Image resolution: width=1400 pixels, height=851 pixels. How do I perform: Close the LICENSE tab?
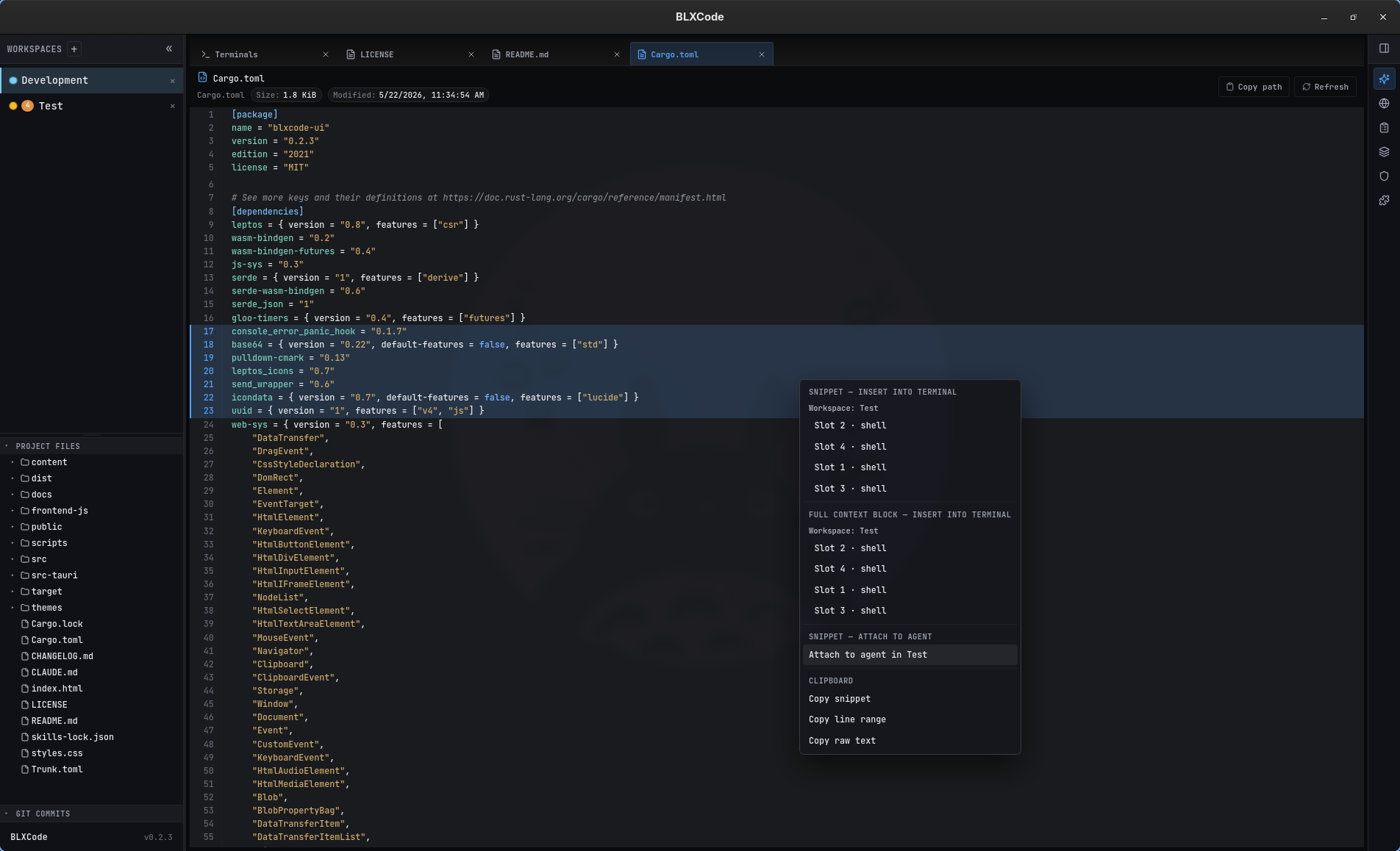coord(471,54)
